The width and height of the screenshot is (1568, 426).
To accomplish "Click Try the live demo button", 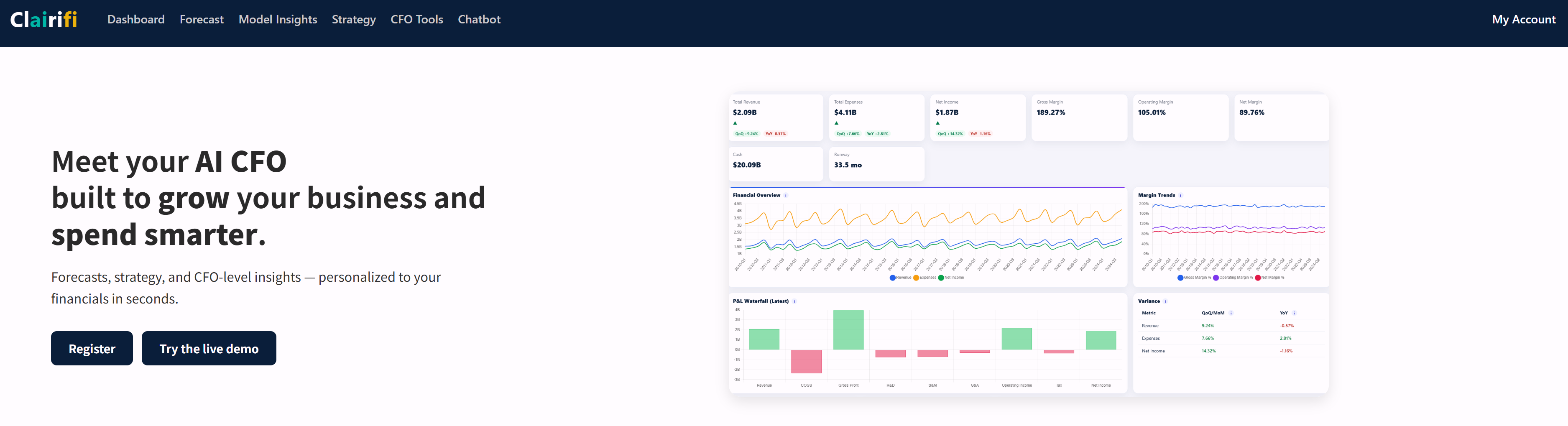I will (x=209, y=349).
